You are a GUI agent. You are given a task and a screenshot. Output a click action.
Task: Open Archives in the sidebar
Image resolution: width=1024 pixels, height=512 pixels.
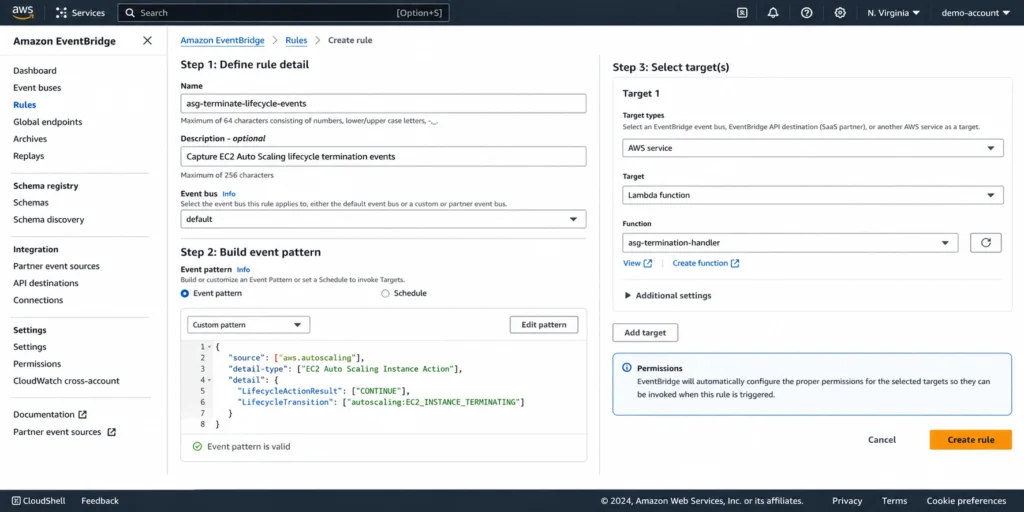tap(30, 138)
